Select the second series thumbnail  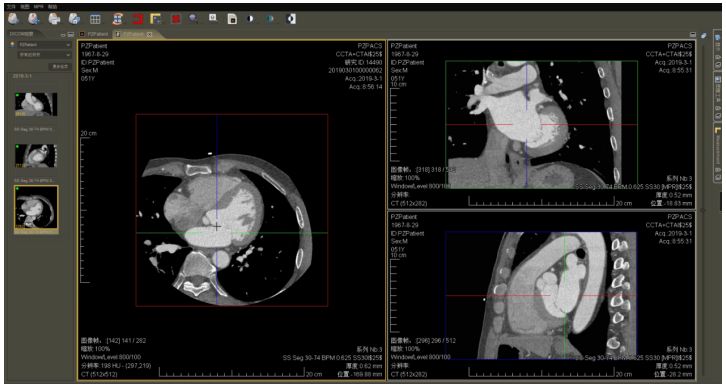(36, 156)
